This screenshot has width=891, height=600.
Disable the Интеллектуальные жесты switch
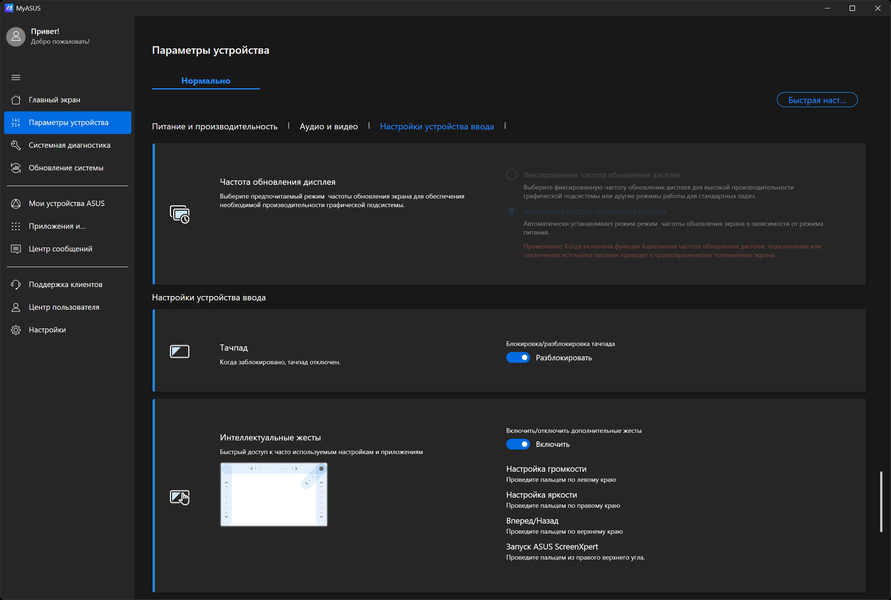tap(517, 444)
